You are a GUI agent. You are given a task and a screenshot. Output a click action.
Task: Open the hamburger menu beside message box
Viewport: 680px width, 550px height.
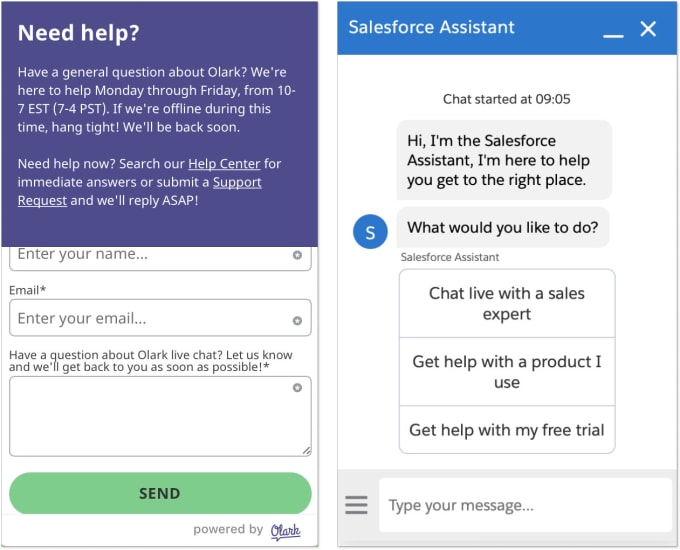pyautogui.click(x=356, y=505)
